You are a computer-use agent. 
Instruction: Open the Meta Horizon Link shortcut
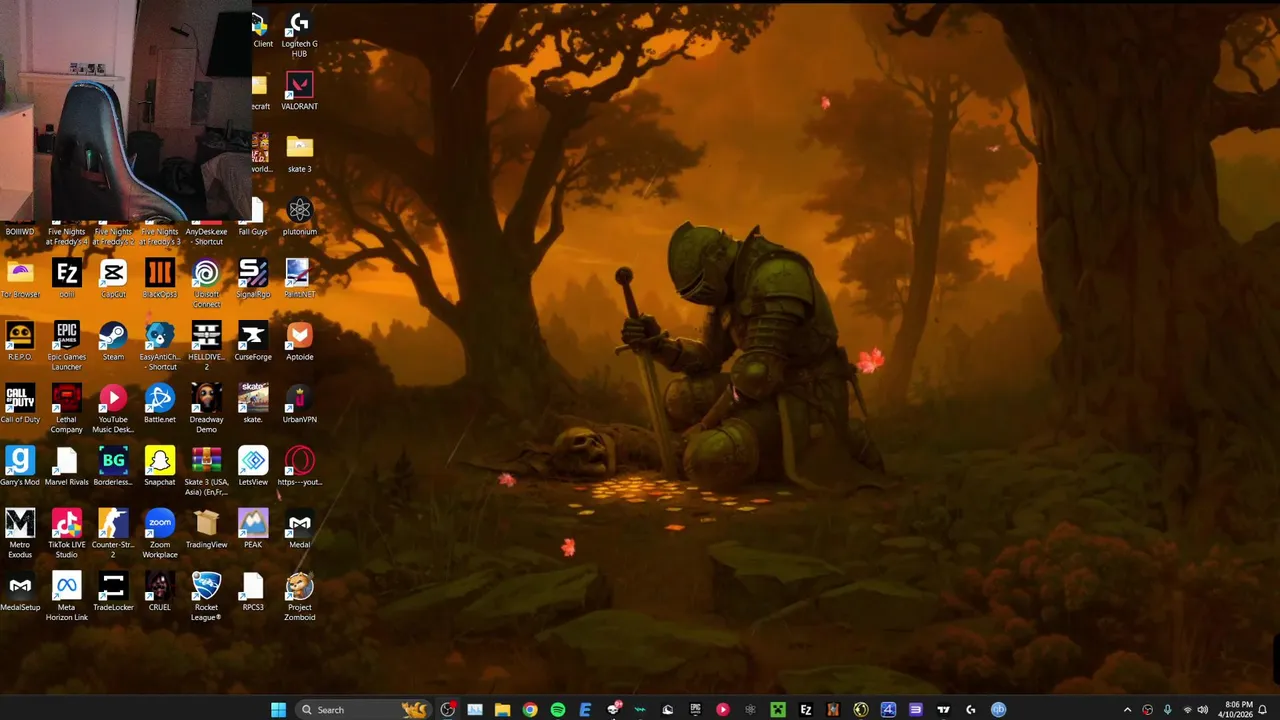tap(66, 596)
